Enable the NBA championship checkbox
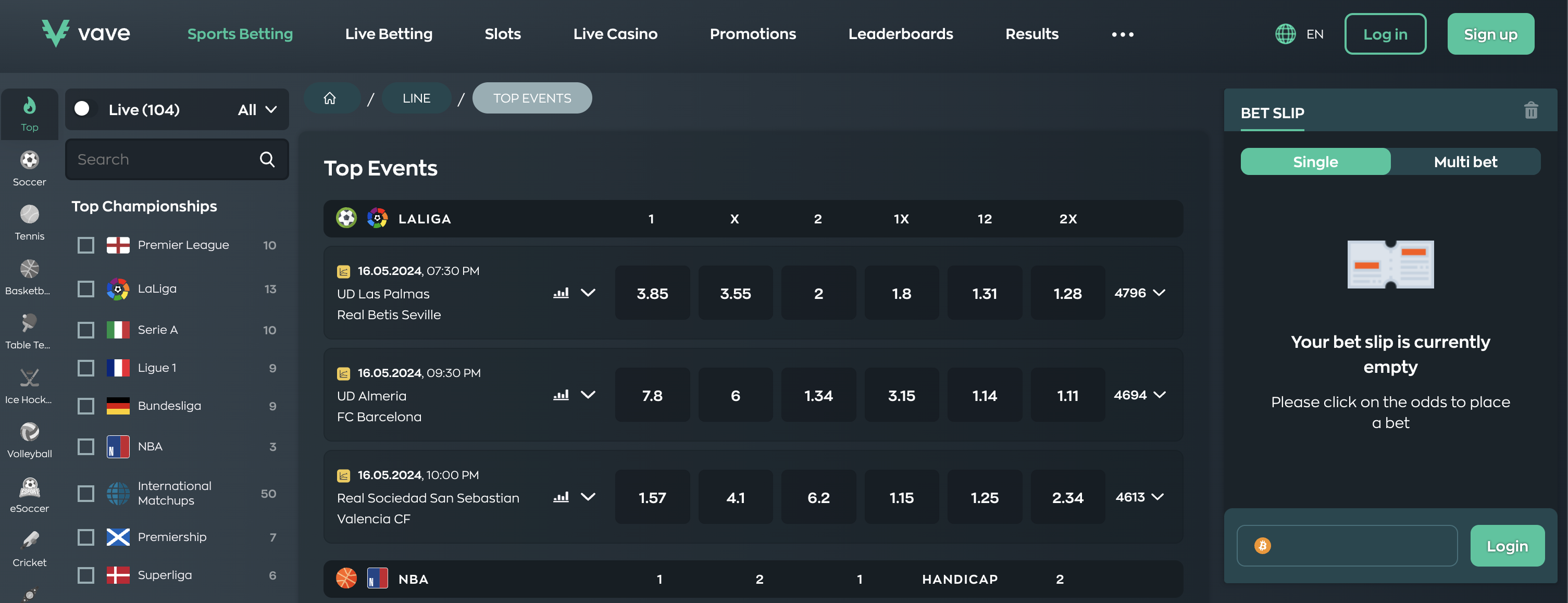1568x603 pixels. (x=86, y=447)
